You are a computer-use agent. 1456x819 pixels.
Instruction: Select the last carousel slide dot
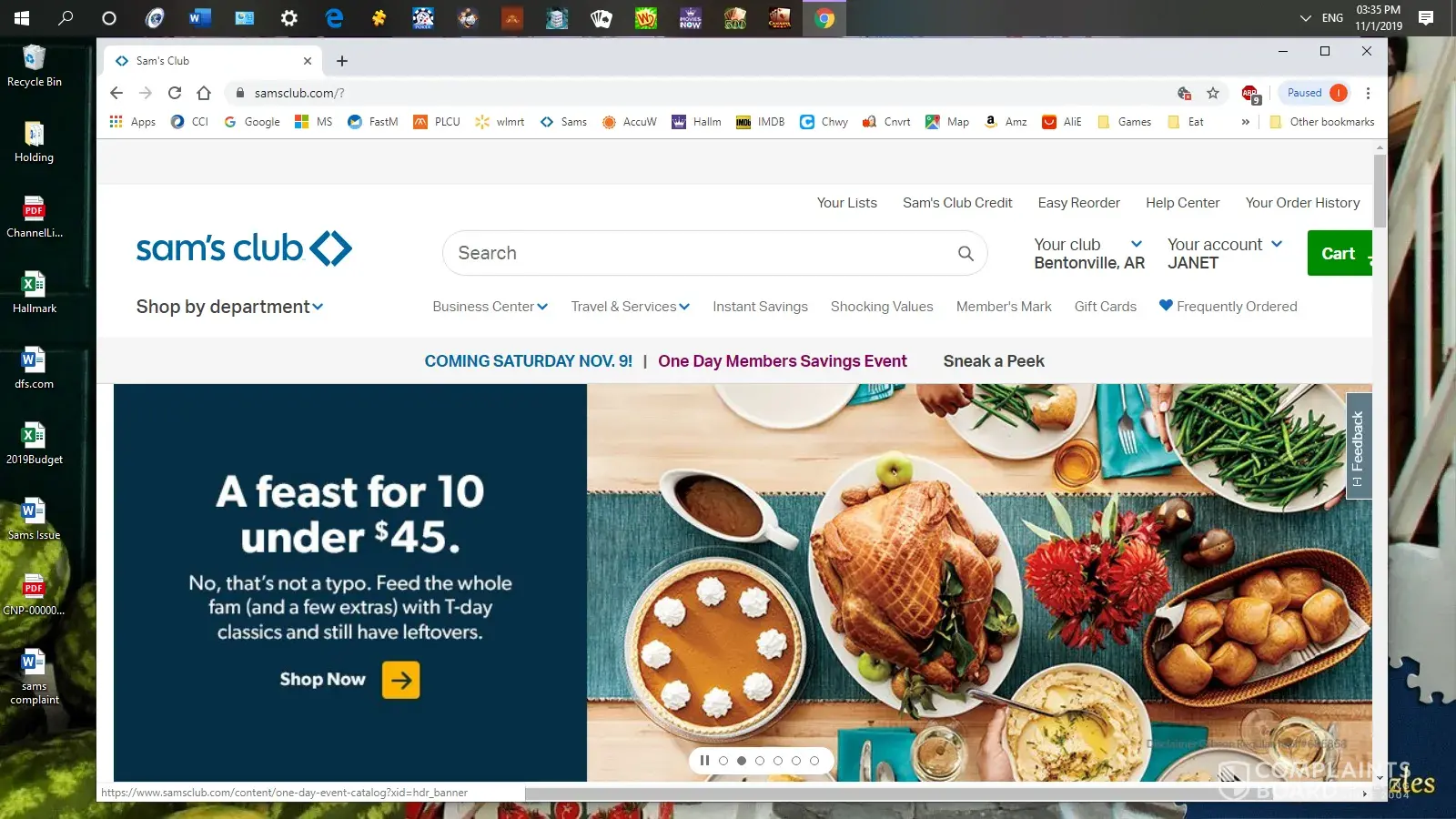pyautogui.click(x=814, y=761)
